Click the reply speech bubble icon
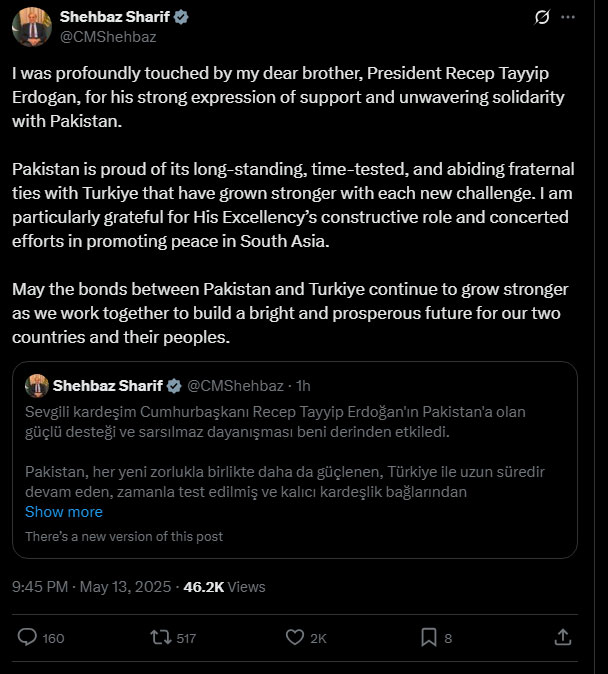The height and width of the screenshot is (674, 608). coord(28,637)
